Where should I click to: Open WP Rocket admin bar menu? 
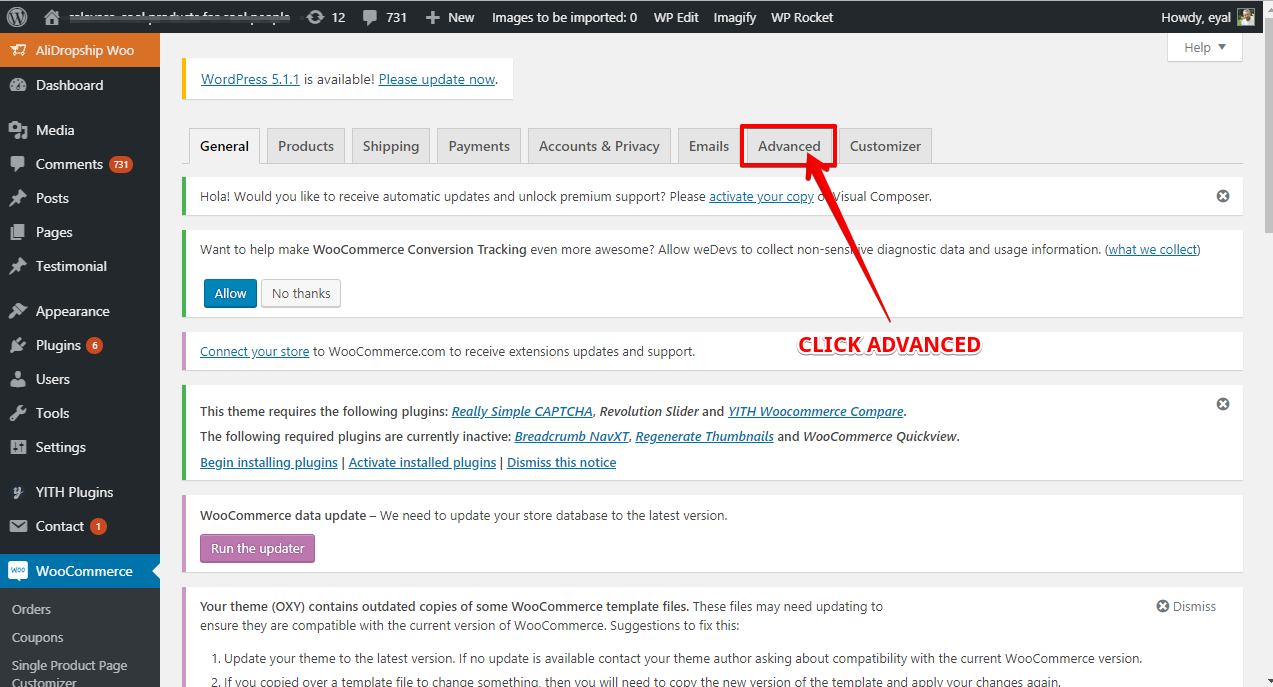pos(802,17)
